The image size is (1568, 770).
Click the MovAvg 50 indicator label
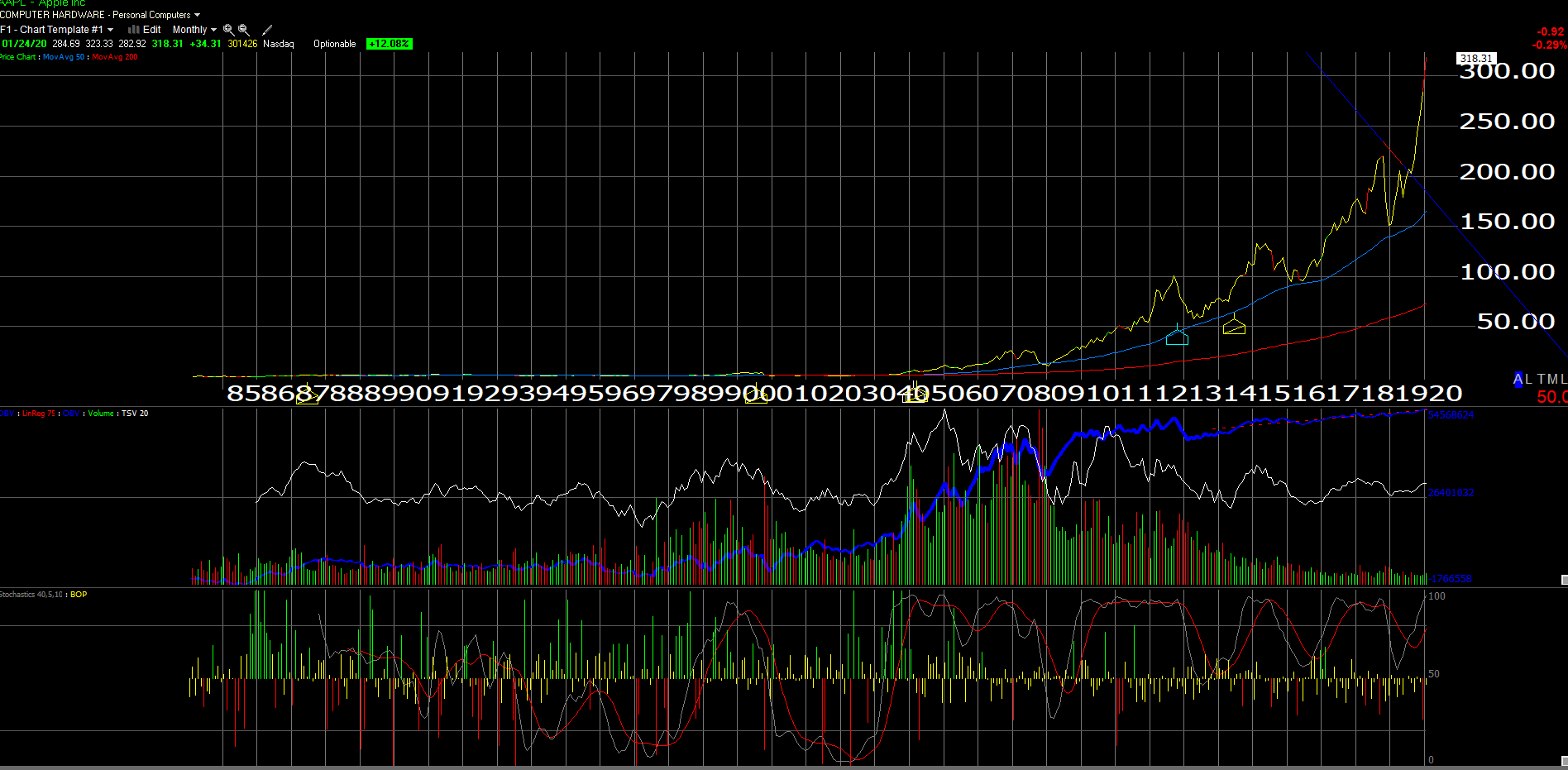[64, 57]
